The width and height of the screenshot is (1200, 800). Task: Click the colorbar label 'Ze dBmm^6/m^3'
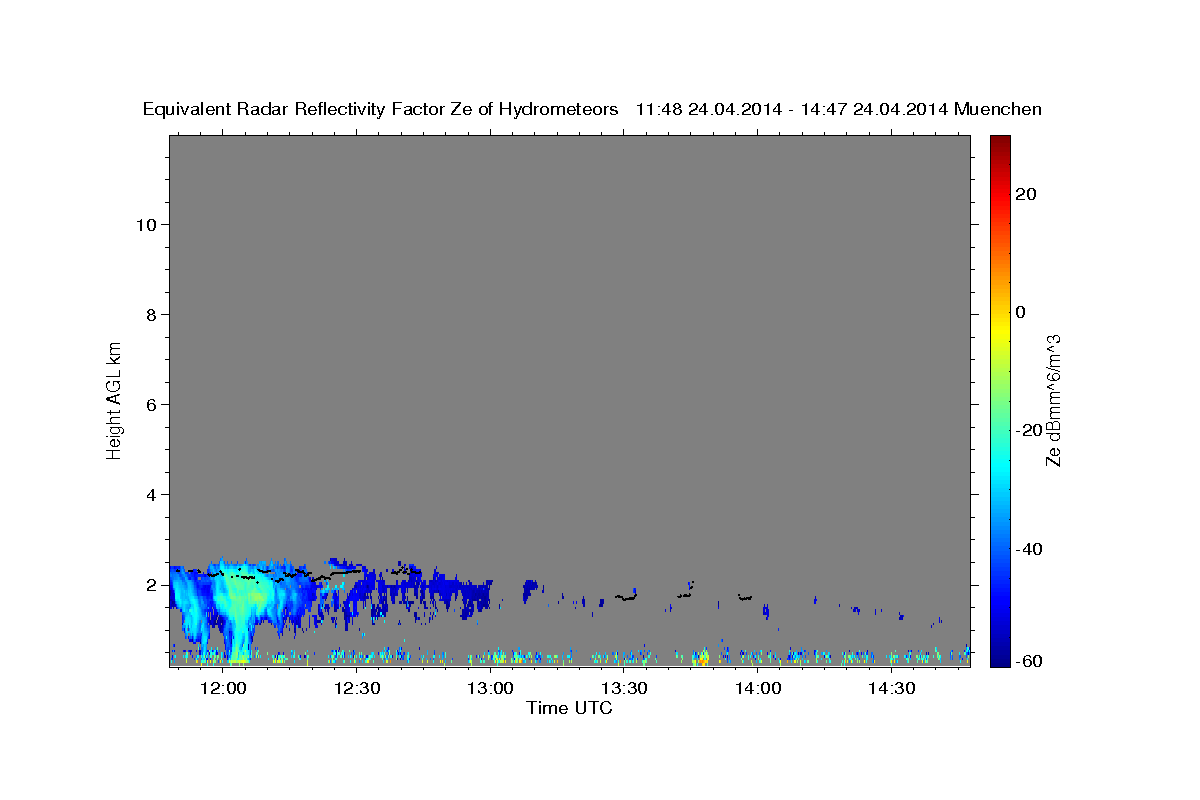pos(1052,400)
